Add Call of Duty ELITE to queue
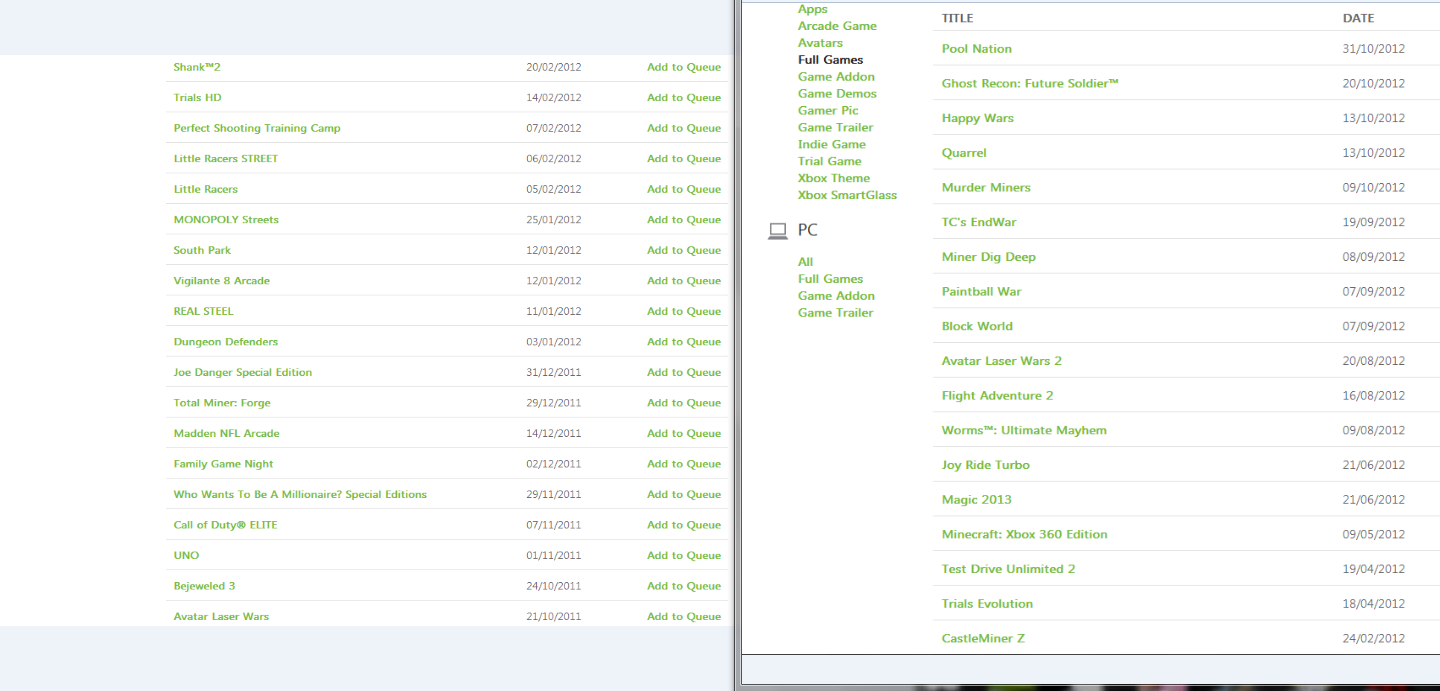 (x=684, y=525)
